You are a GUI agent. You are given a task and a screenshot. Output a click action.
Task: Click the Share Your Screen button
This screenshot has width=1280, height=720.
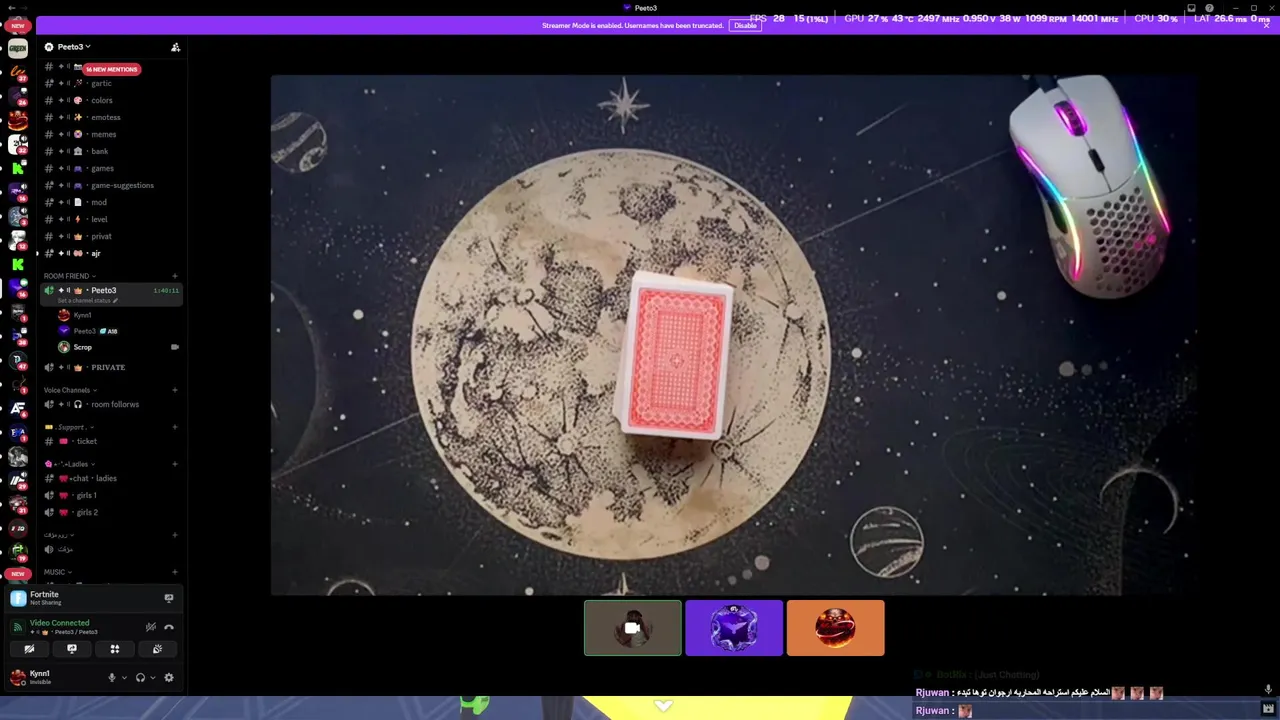(72, 649)
